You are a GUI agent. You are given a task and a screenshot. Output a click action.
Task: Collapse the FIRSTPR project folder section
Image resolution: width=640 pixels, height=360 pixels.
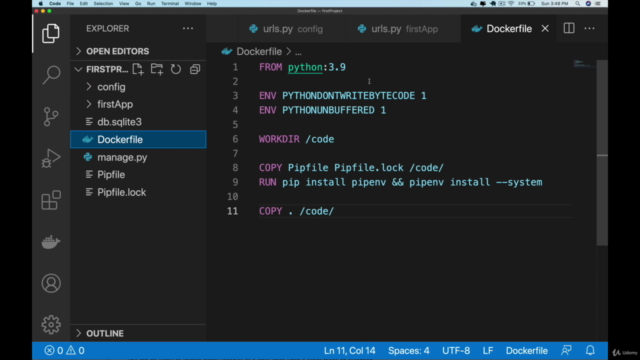(102, 69)
